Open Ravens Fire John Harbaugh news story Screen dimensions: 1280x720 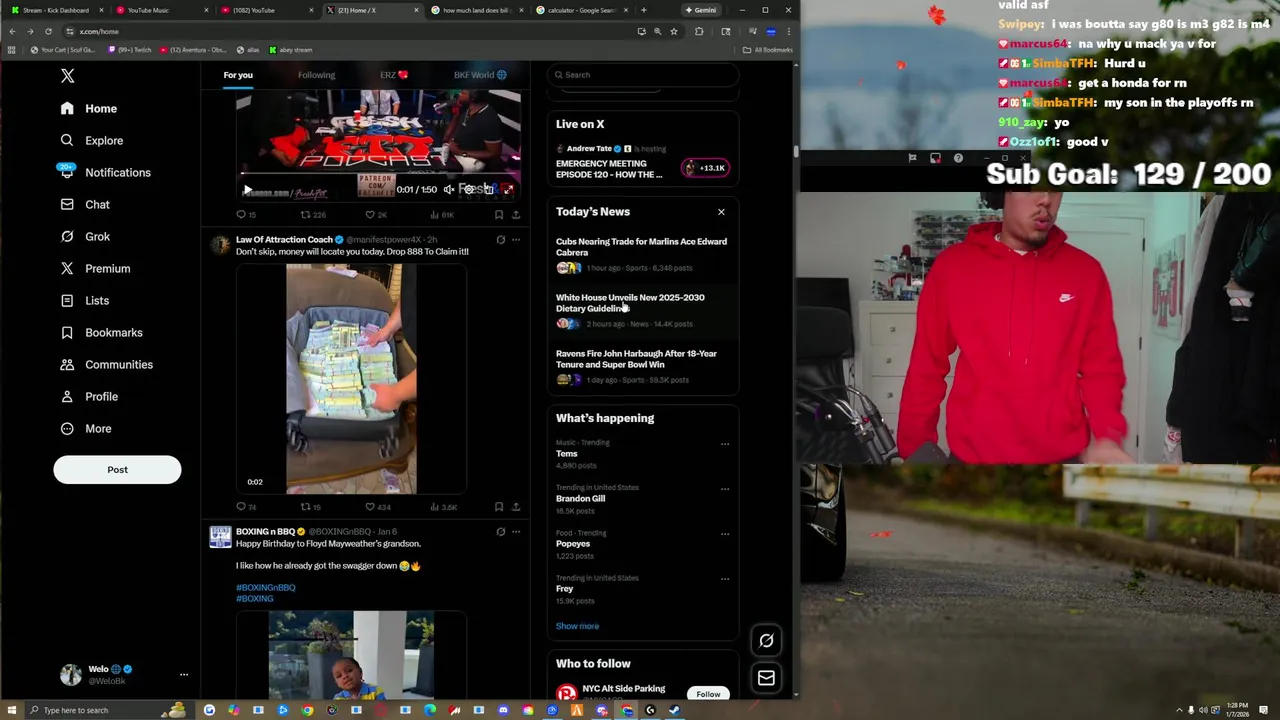point(642,366)
